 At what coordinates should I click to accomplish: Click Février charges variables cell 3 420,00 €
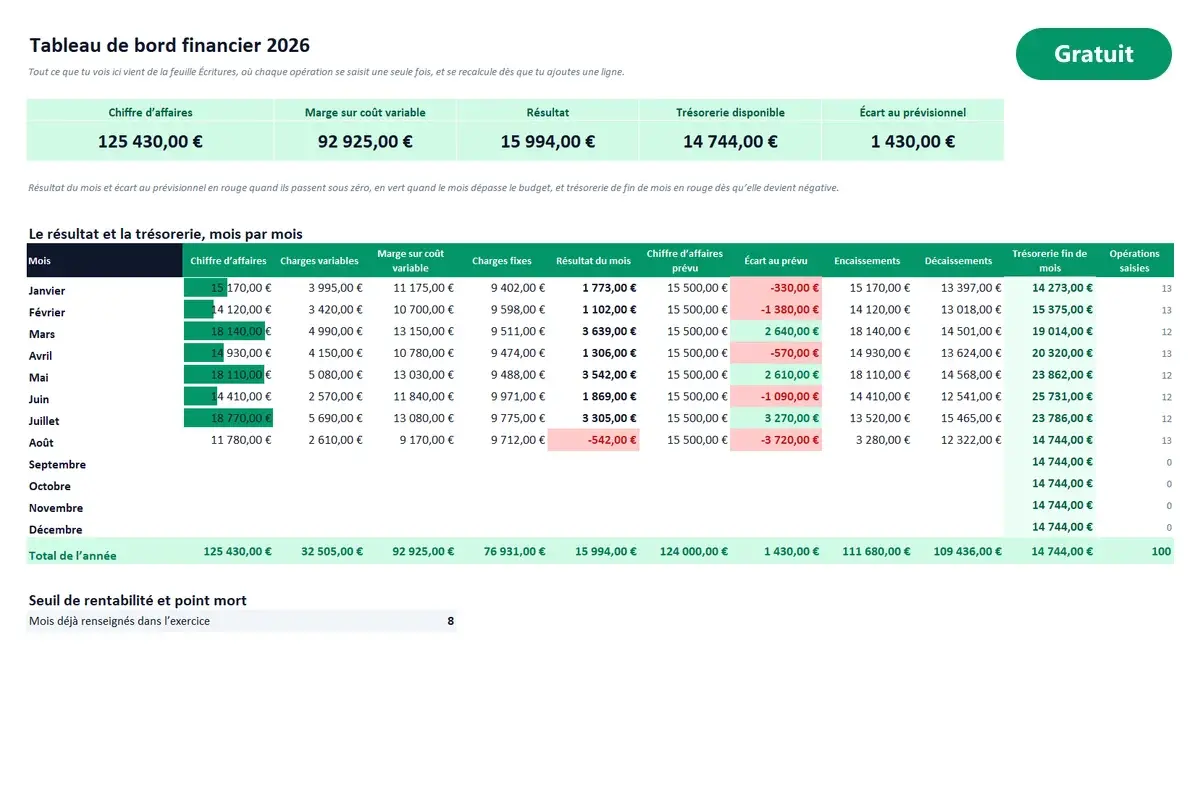(319, 309)
